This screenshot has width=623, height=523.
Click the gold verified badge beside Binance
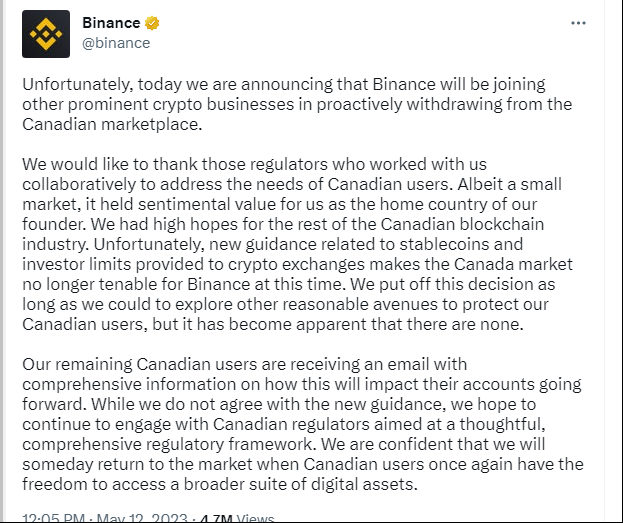pos(153,23)
